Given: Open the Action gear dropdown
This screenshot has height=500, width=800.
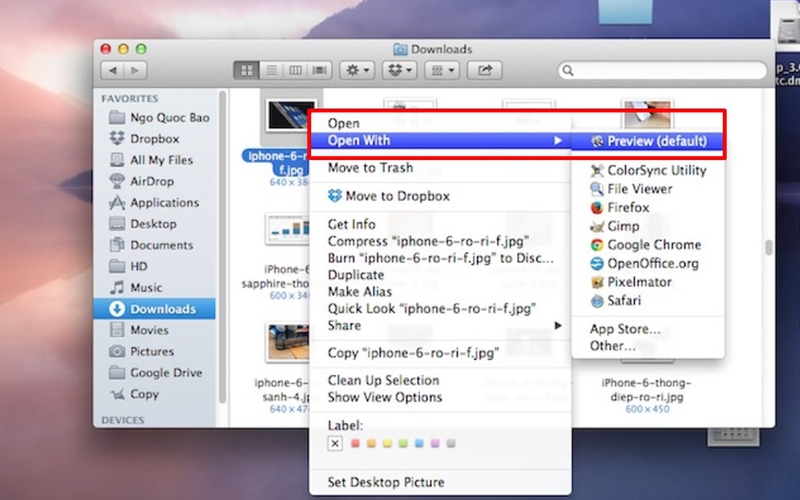Looking at the screenshot, I should click(x=357, y=70).
